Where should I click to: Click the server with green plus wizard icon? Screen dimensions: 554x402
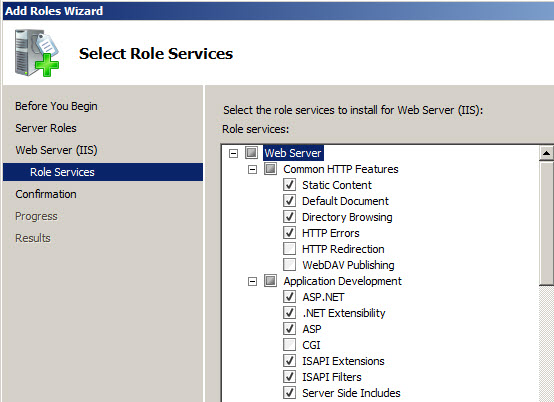37,53
